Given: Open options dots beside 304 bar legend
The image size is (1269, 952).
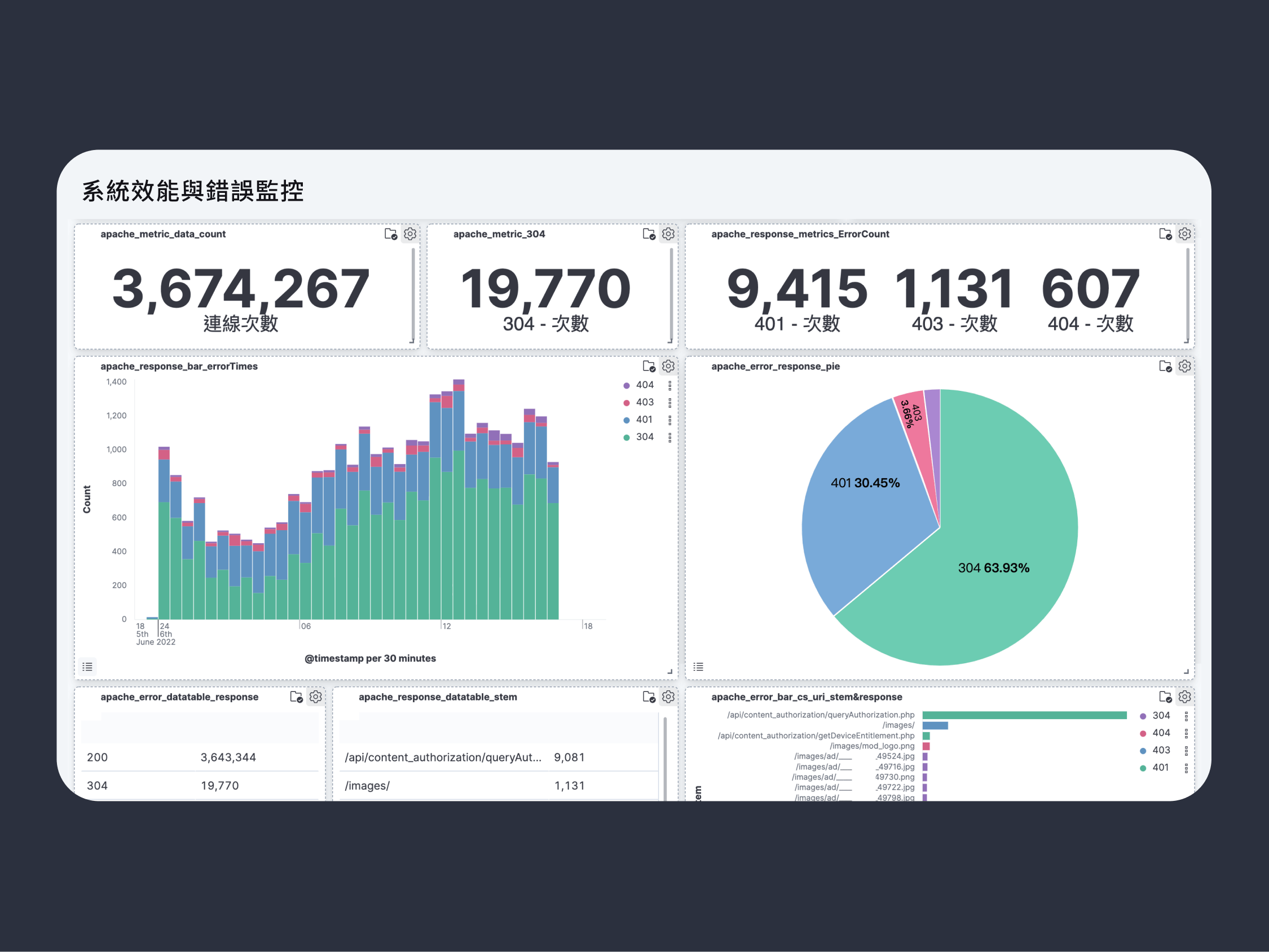Looking at the screenshot, I should click(669, 437).
